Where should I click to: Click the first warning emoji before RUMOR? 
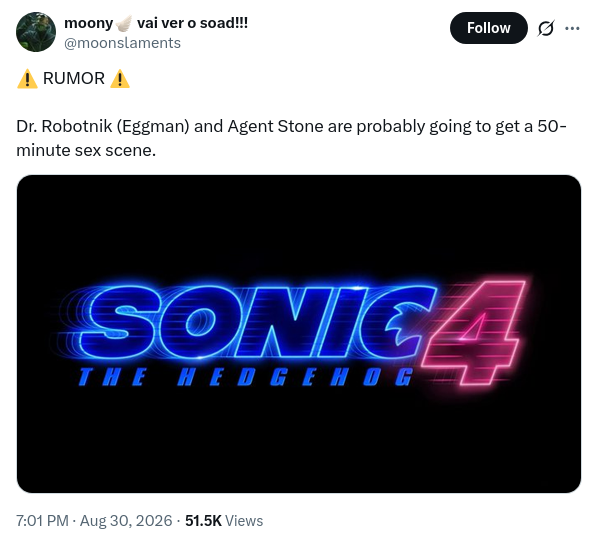pyautogui.click(x=27, y=79)
